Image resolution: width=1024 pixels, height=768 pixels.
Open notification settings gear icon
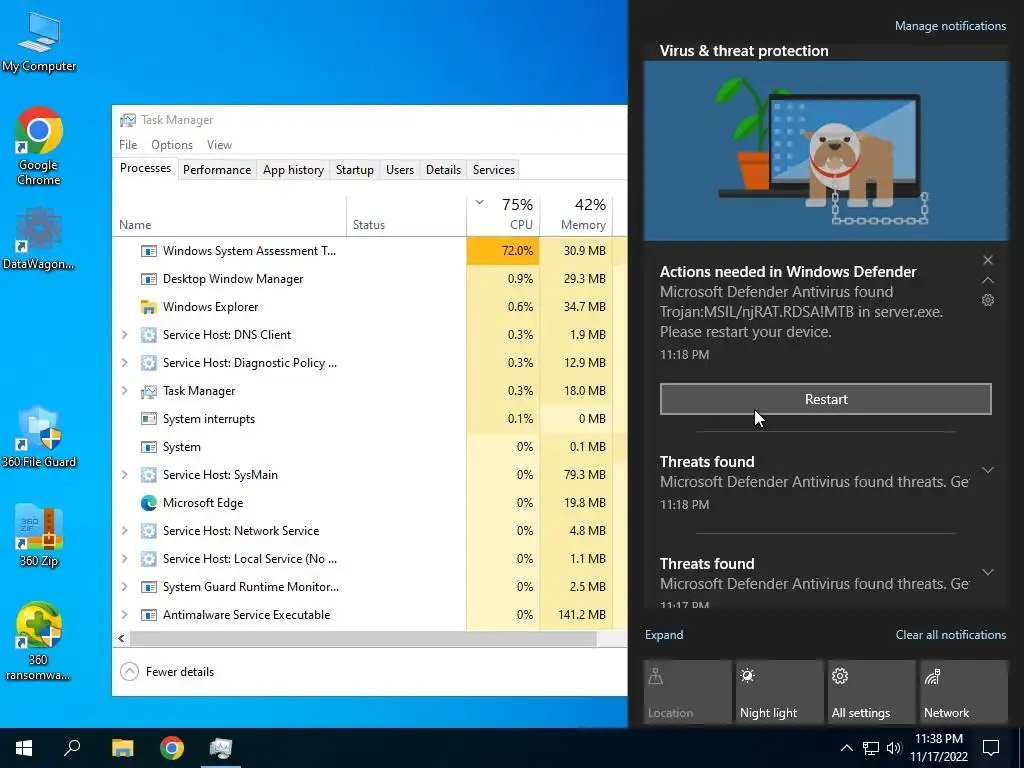(x=988, y=300)
